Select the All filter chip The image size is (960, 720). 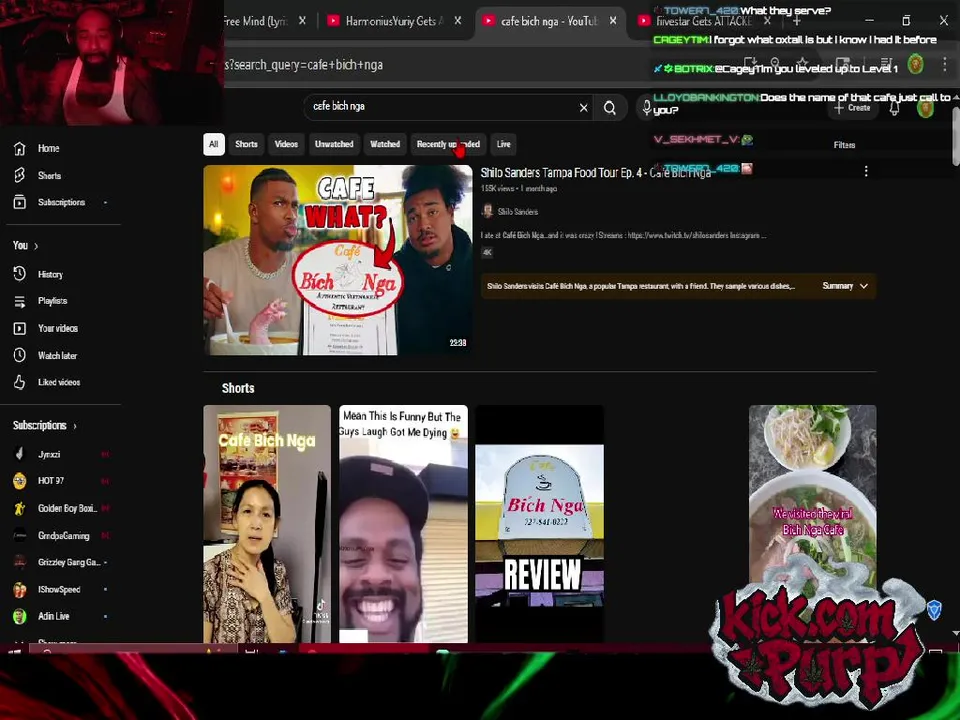coord(214,144)
